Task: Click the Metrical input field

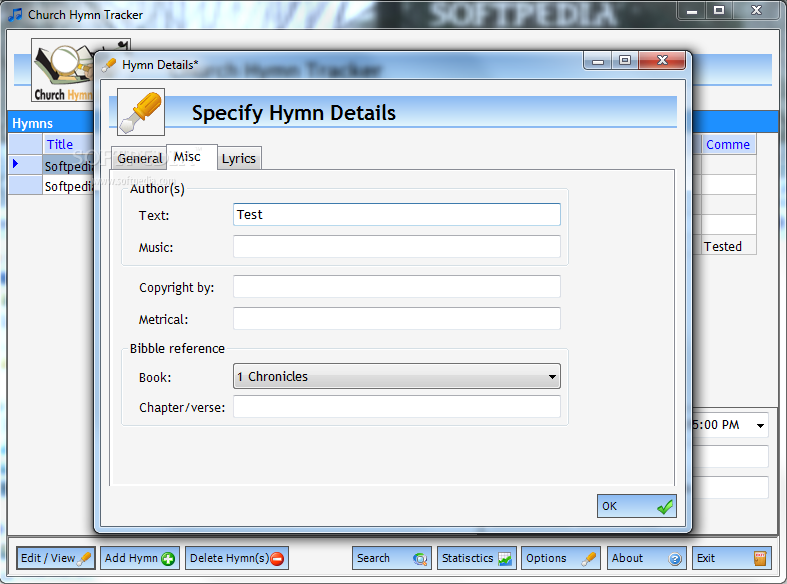Action: pos(397,319)
